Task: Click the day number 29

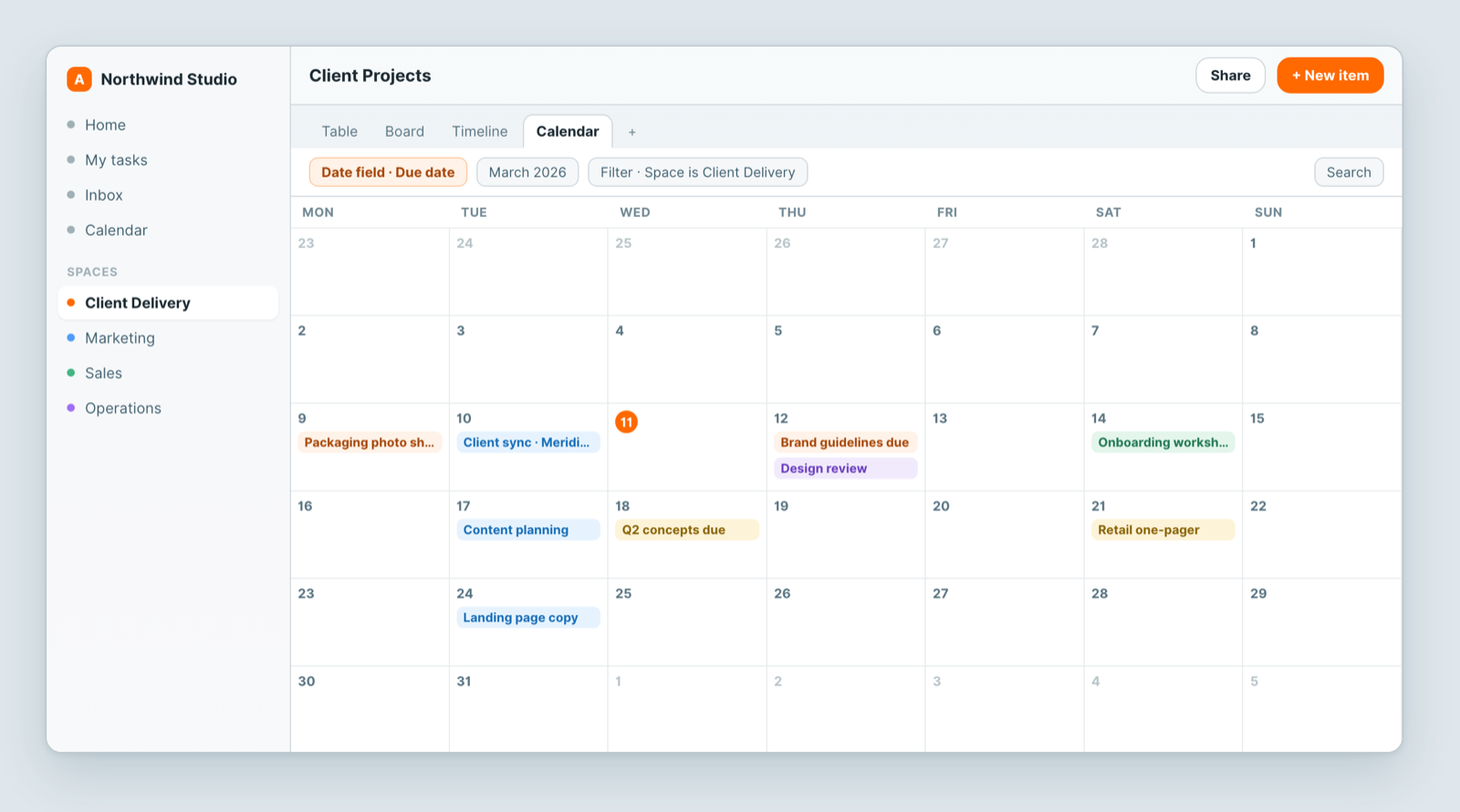Action: click(x=1258, y=594)
